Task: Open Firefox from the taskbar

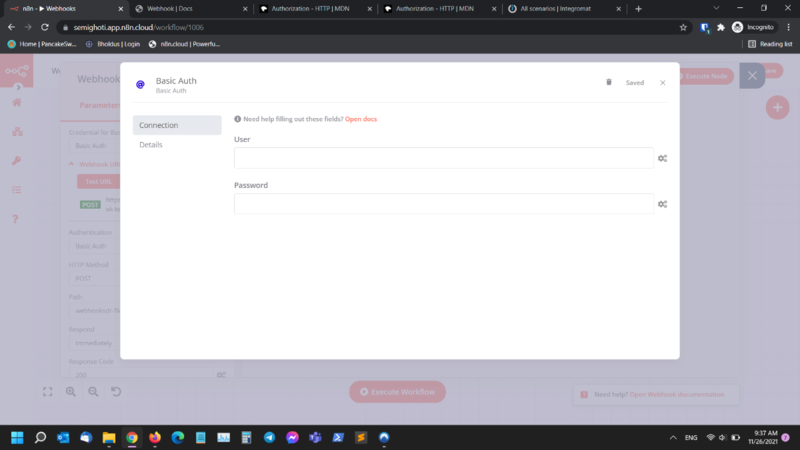Action: tap(155, 437)
